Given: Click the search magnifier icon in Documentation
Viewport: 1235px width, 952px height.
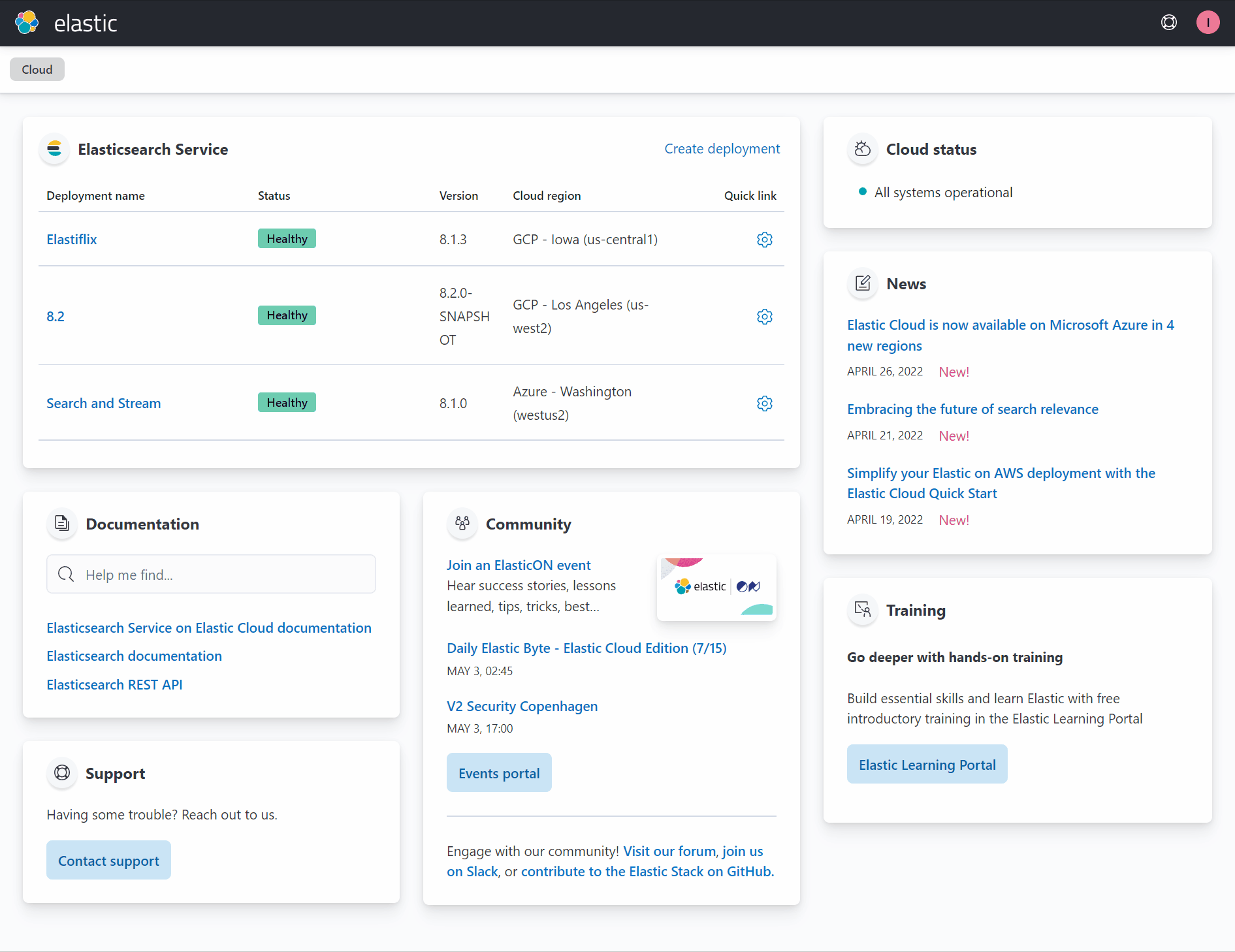Looking at the screenshot, I should (x=66, y=575).
